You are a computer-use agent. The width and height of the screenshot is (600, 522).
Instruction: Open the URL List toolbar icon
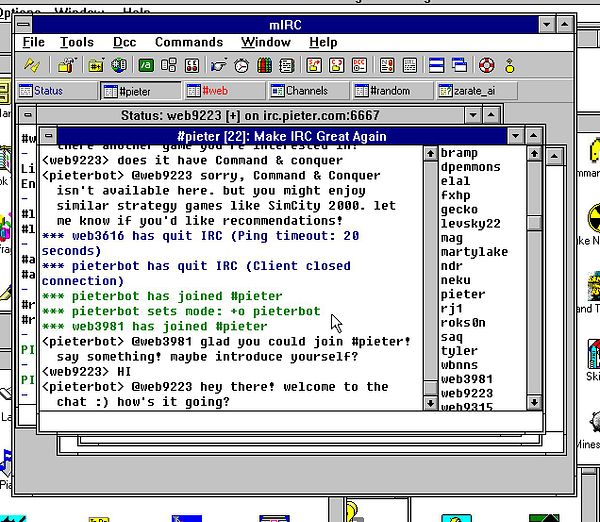[410, 65]
